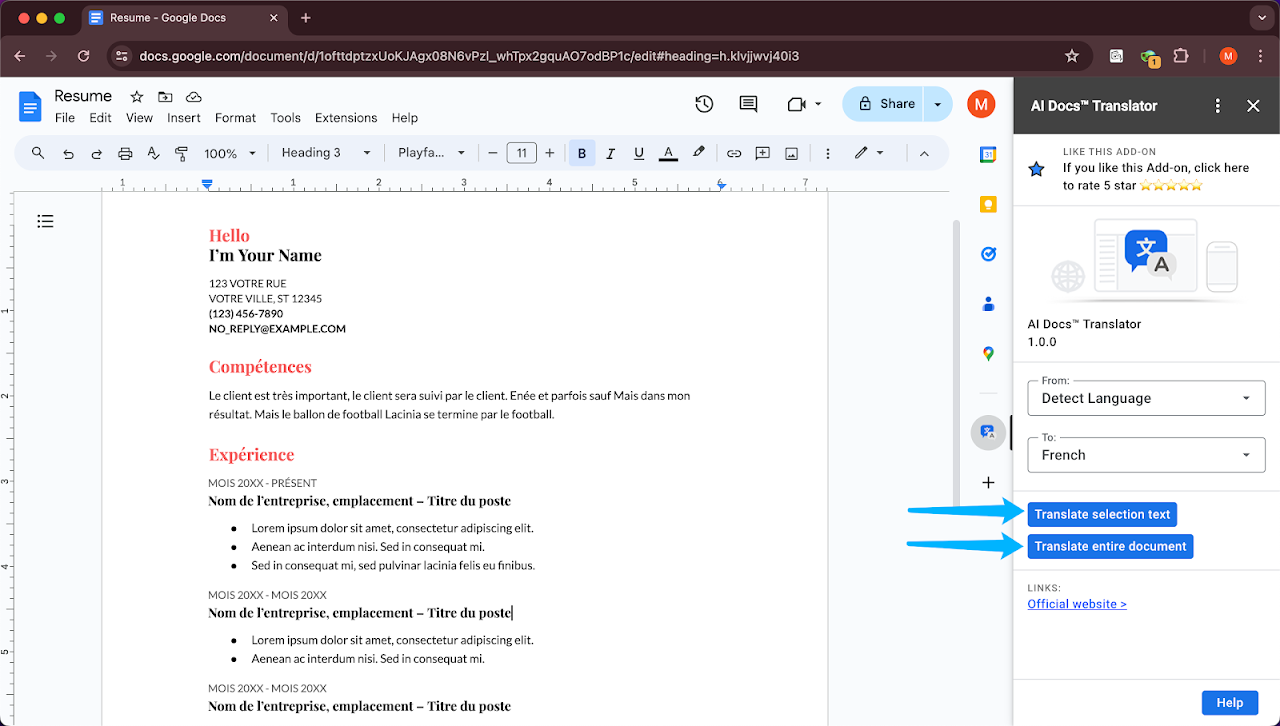Open the File menu

coord(65,118)
